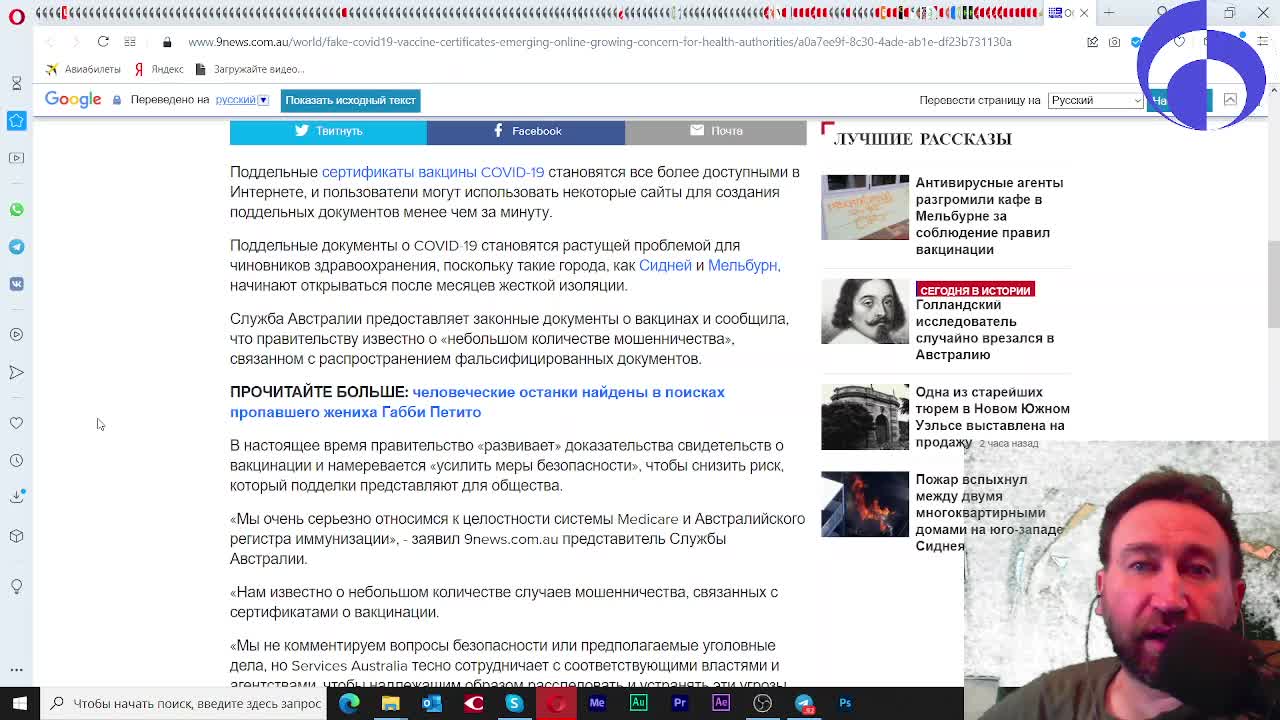
Task: Open the Speed Dial grid button
Action: (x=130, y=42)
